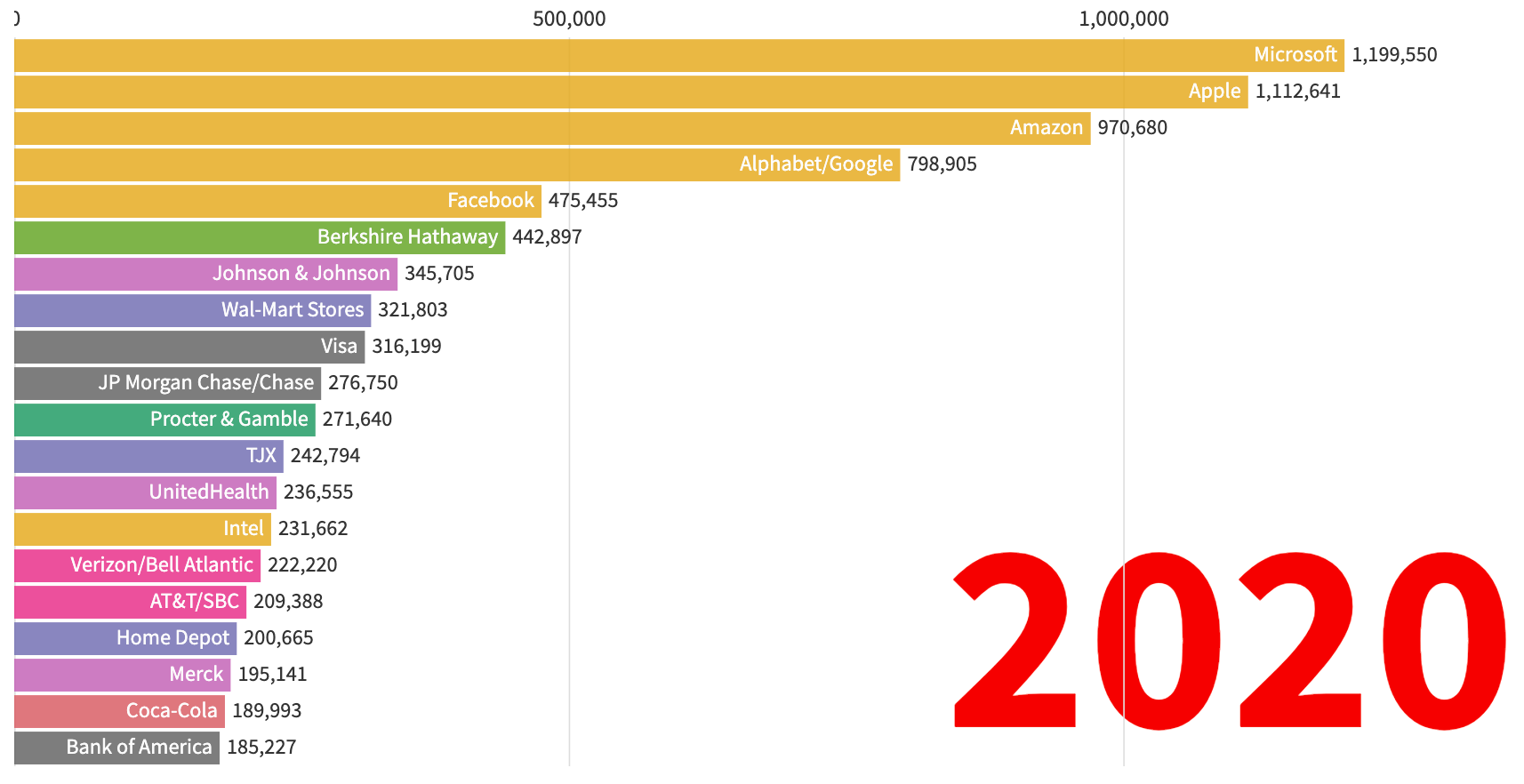
Task: Select the Apple bar
Action: [x=631, y=92]
